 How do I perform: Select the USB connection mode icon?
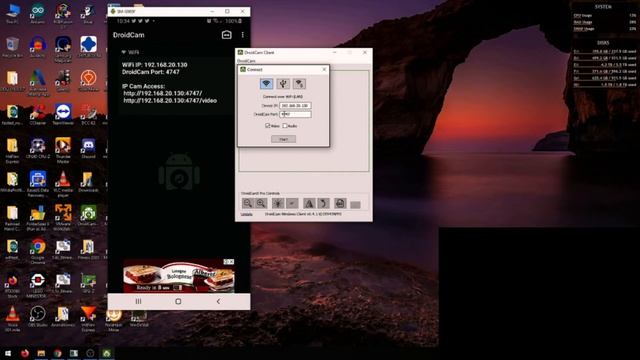click(x=283, y=84)
